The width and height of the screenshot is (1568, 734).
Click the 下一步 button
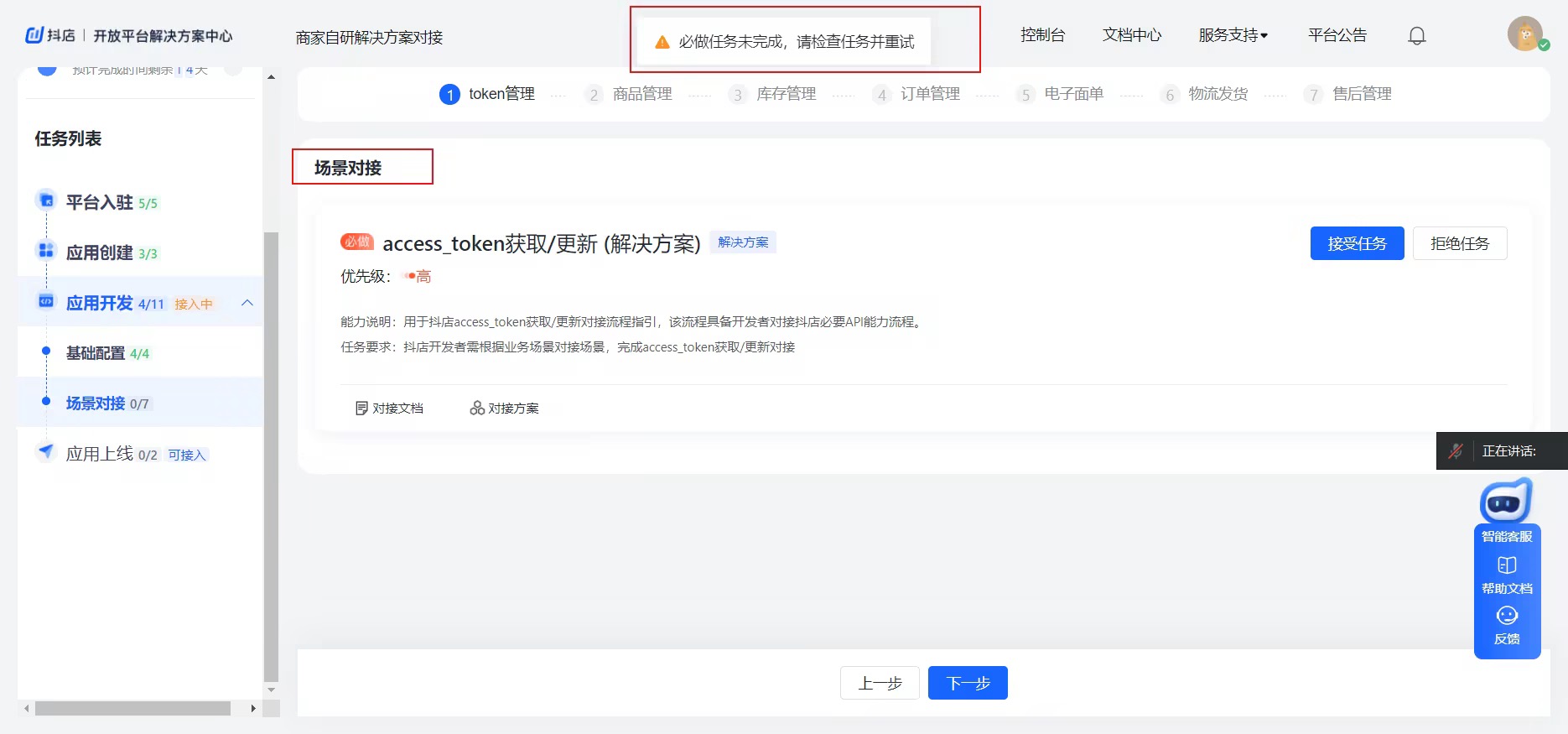click(x=968, y=683)
